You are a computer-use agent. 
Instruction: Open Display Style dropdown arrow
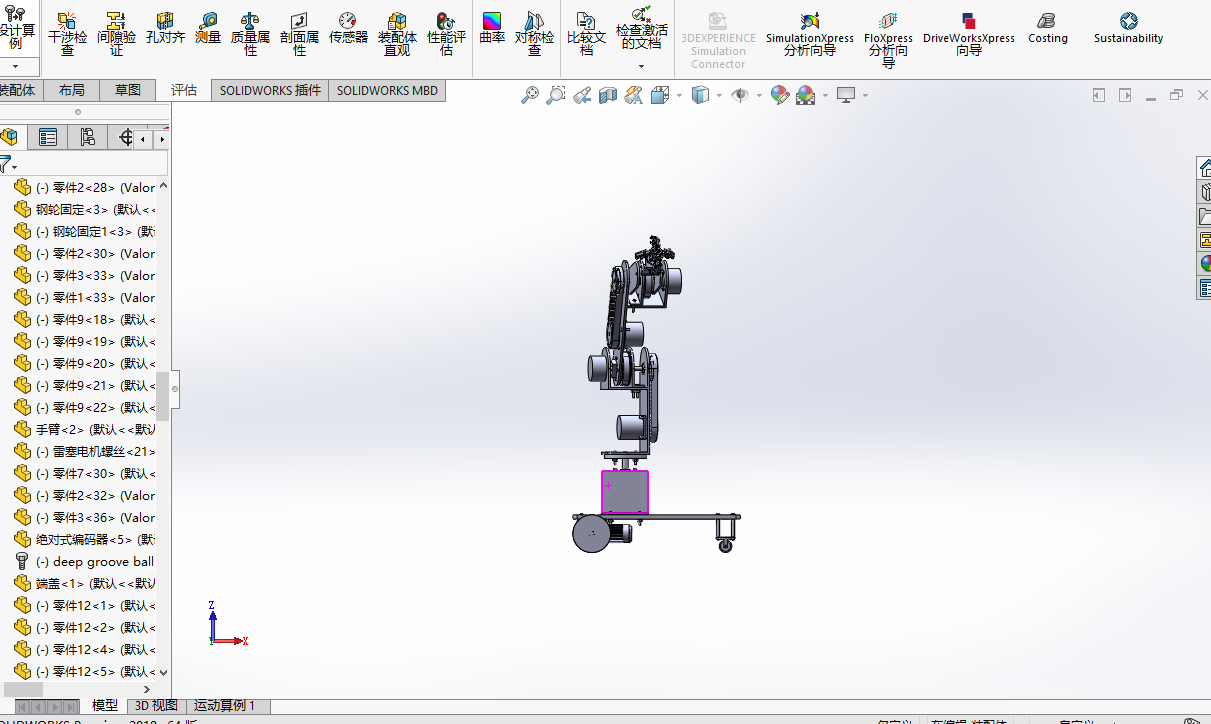(x=719, y=96)
